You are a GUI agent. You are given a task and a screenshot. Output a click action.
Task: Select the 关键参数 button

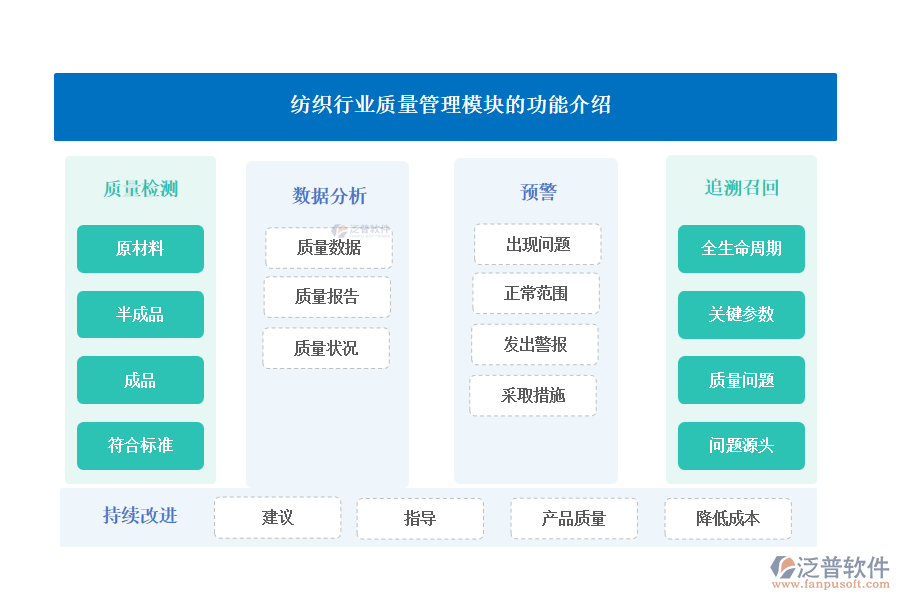click(741, 315)
